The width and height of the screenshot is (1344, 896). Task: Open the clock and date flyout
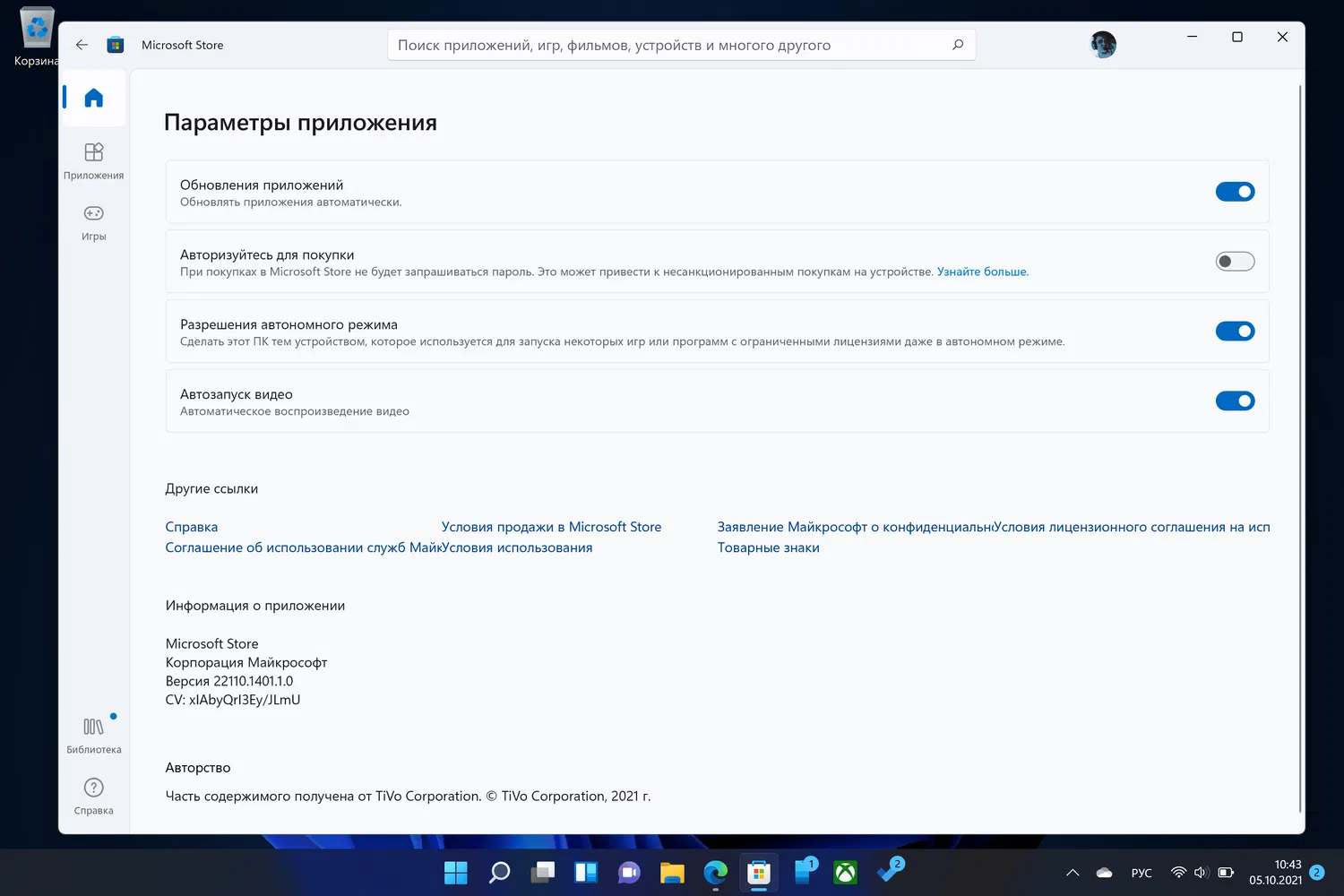click(x=1276, y=873)
